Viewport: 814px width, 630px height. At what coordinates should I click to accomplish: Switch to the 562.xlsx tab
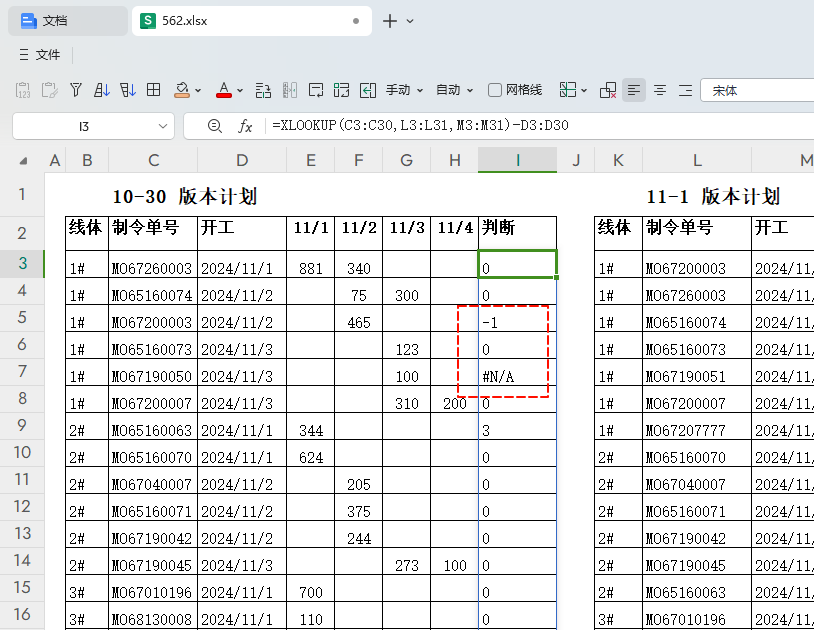tap(252, 21)
